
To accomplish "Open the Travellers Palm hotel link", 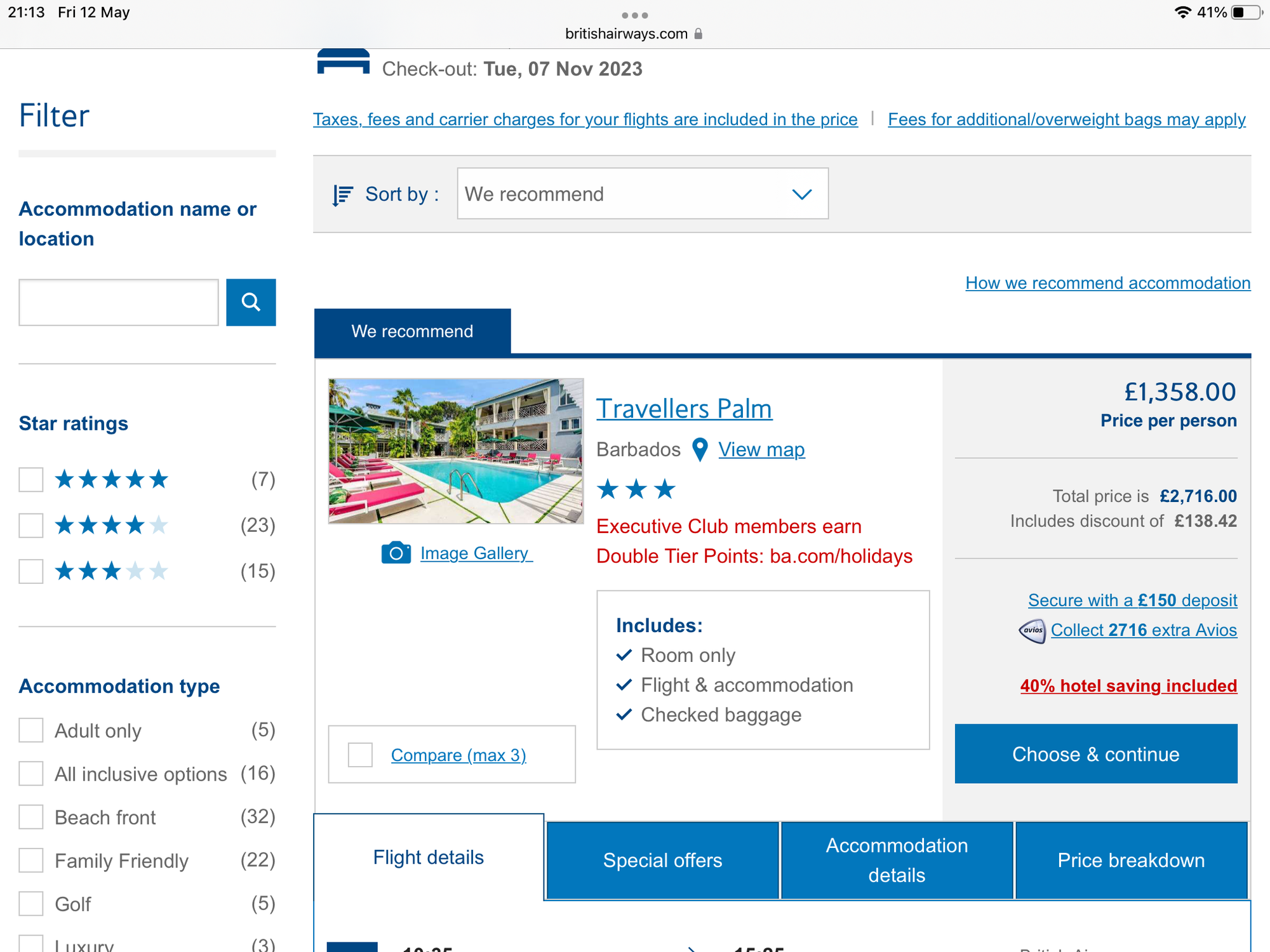I will coord(684,409).
